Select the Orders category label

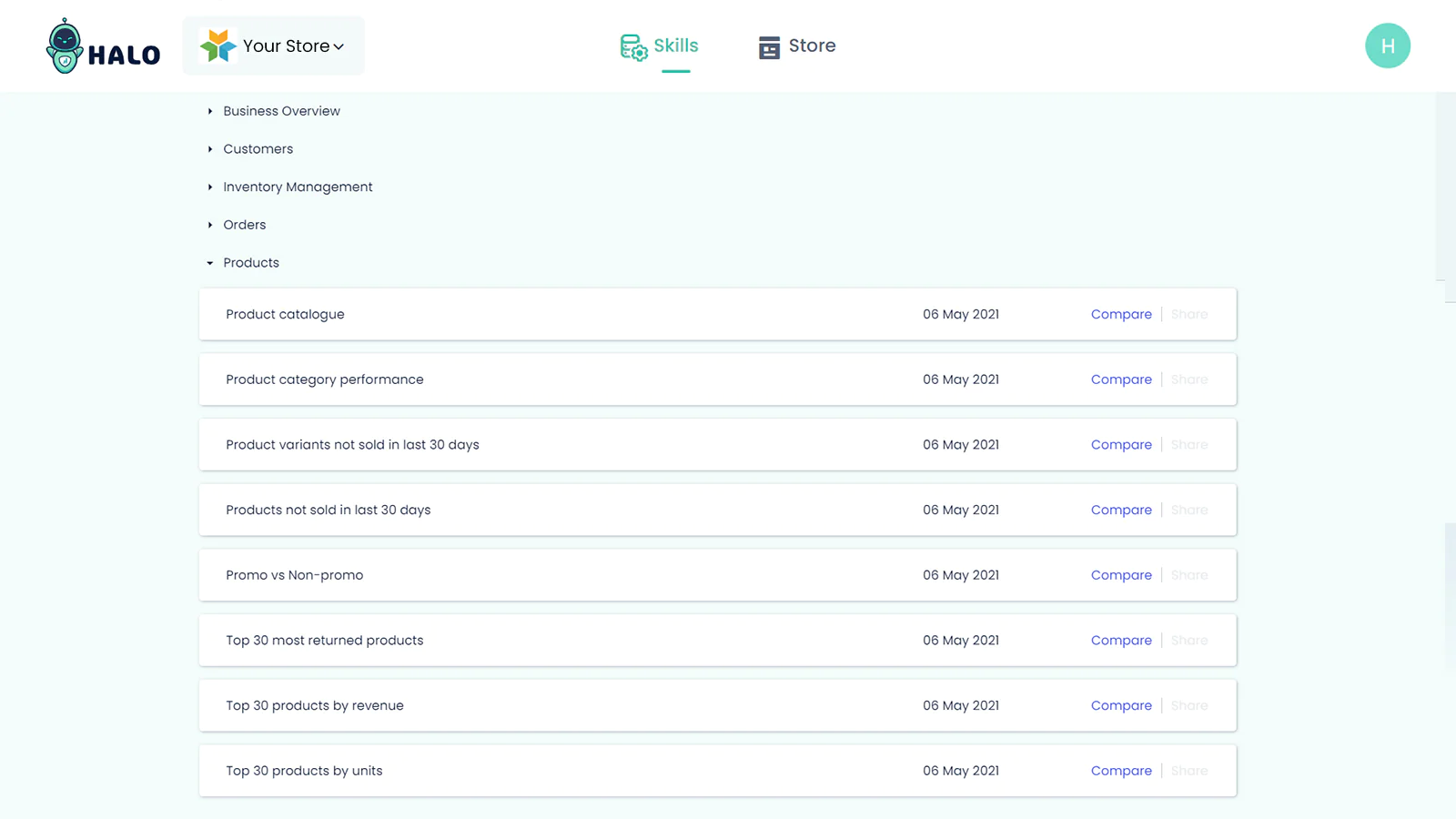[245, 225]
